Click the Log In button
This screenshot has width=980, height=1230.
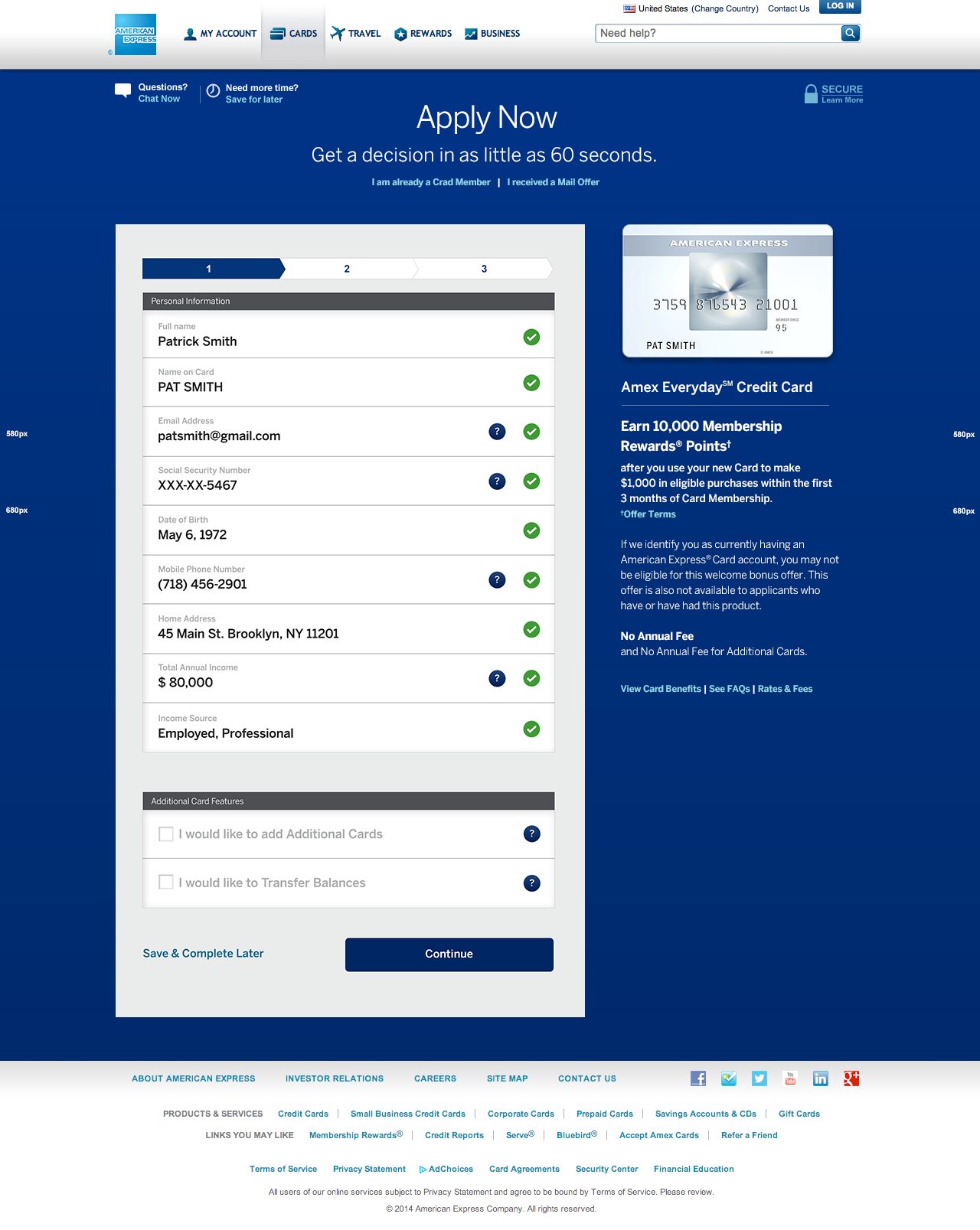[840, 6]
